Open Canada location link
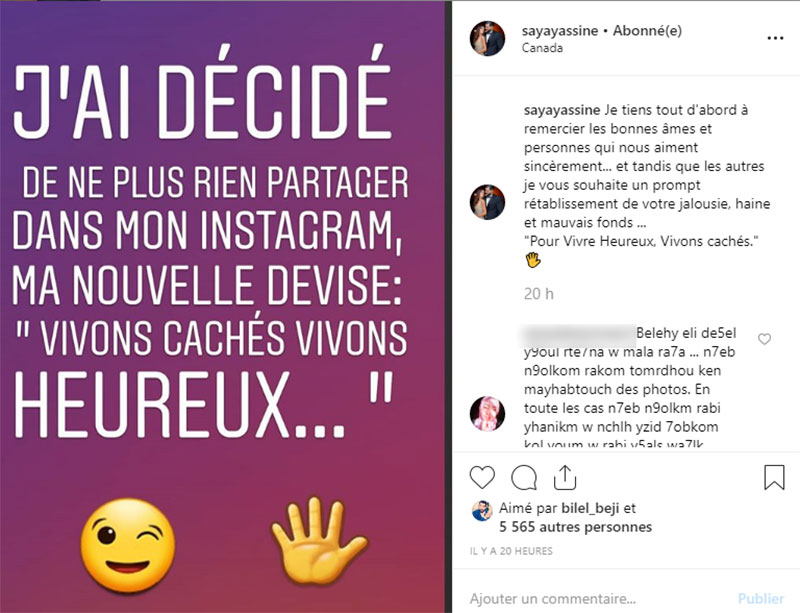 pos(542,48)
